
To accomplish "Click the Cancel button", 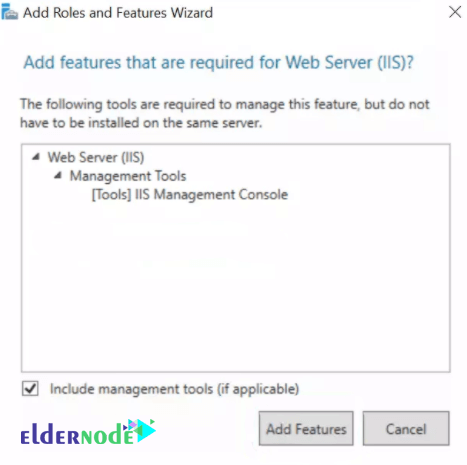I will tap(406, 429).
